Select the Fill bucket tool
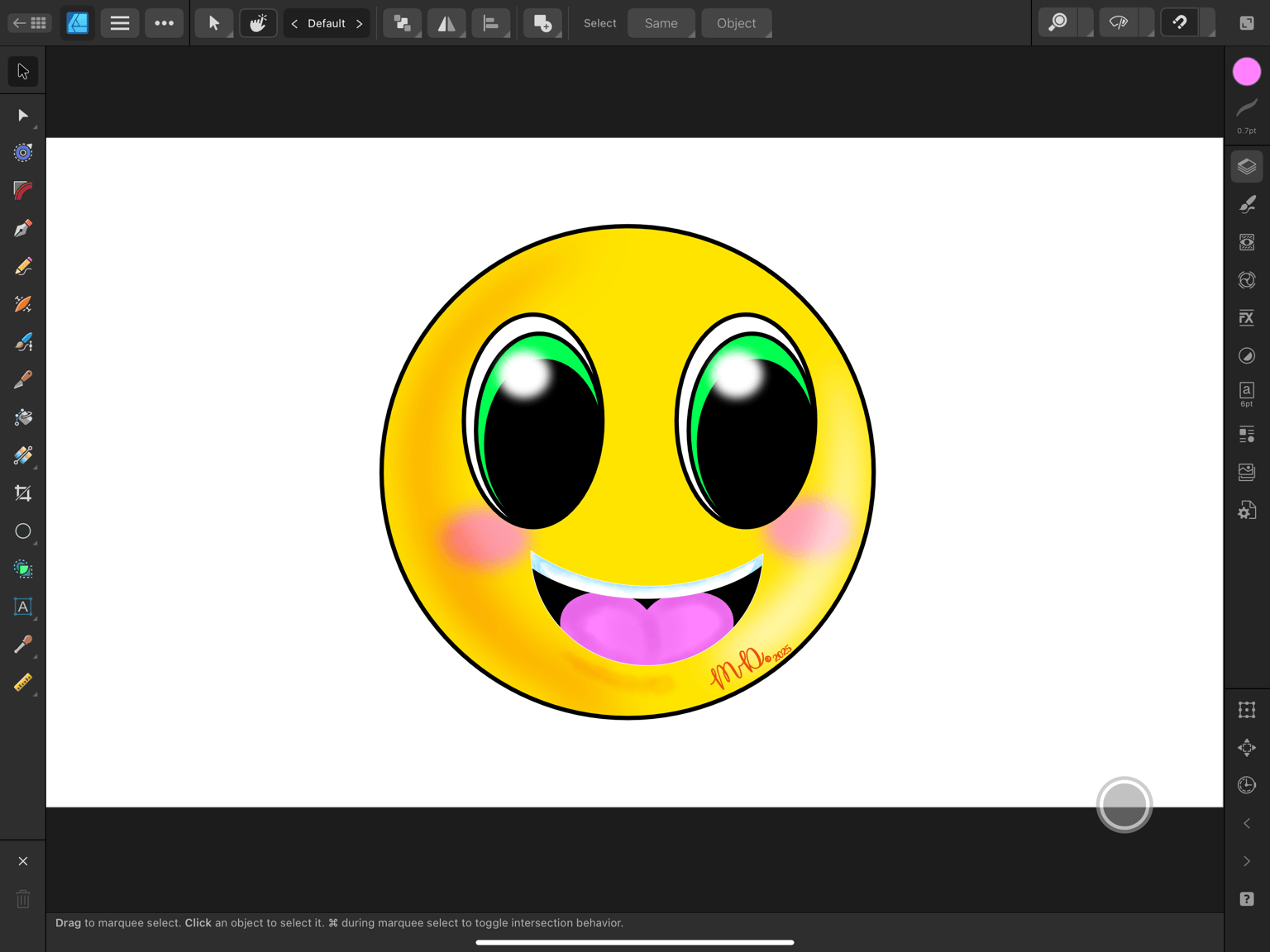1270x952 pixels. pos(23,417)
